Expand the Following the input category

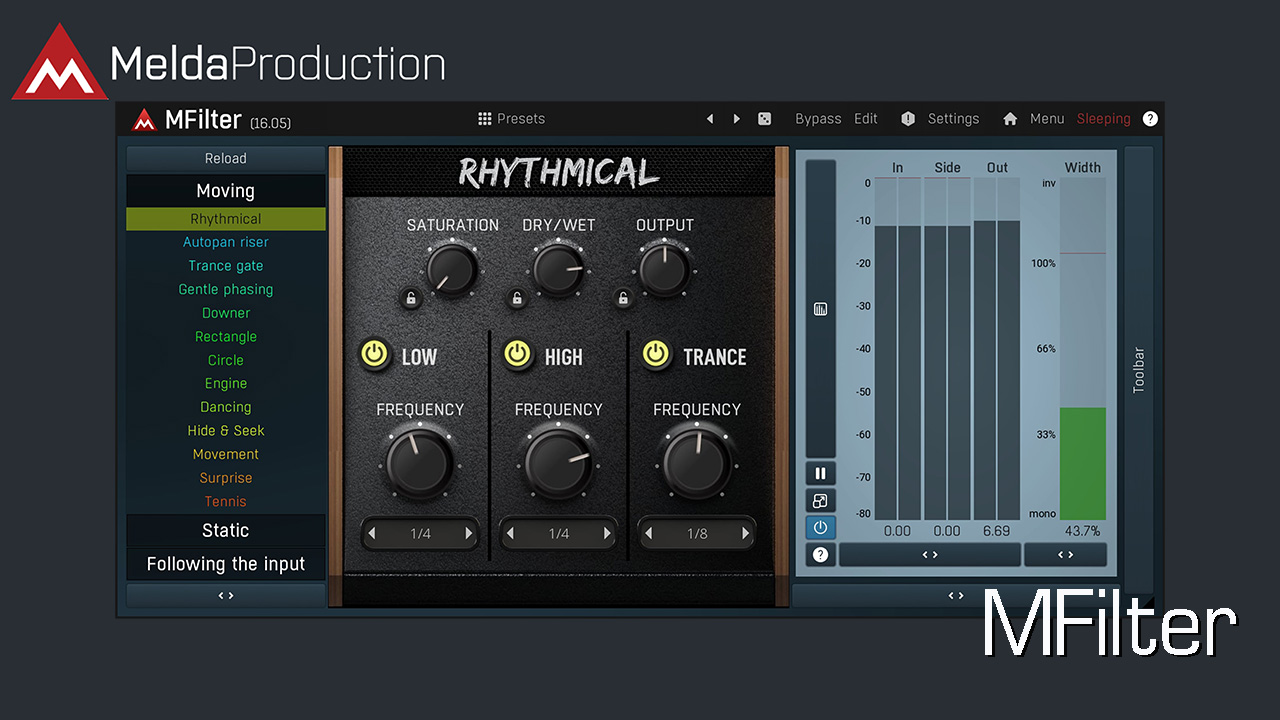(225, 564)
